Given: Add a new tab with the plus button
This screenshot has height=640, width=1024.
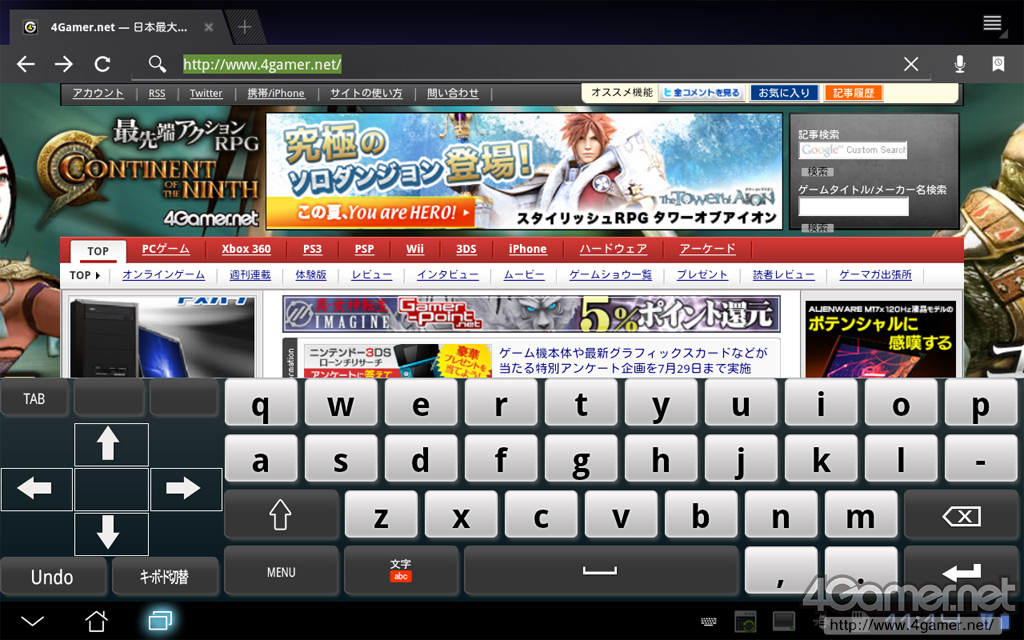Looking at the screenshot, I should click(x=245, y=27).
